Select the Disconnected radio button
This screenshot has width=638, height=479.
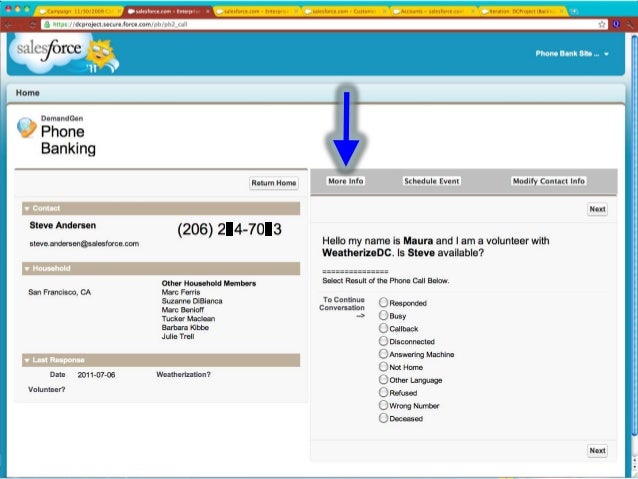[x=383, y=341]
